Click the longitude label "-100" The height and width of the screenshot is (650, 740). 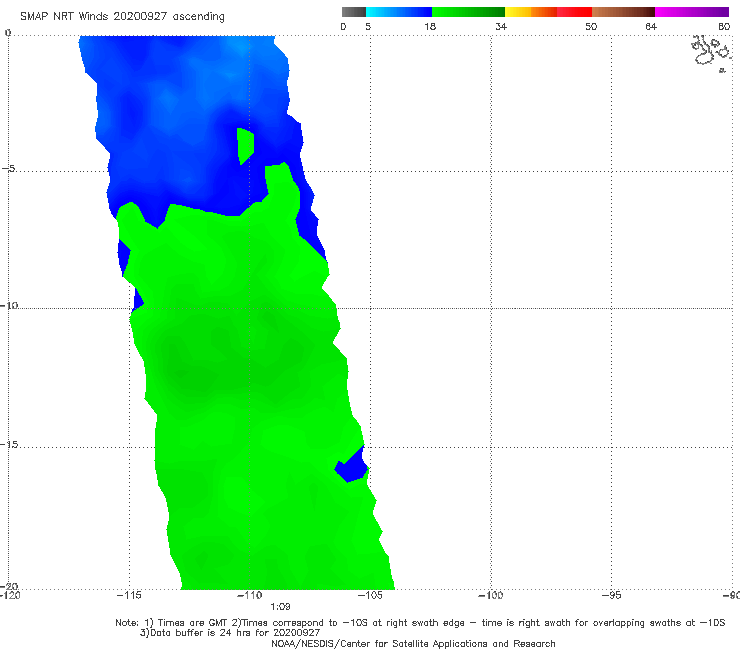(490, 595)
